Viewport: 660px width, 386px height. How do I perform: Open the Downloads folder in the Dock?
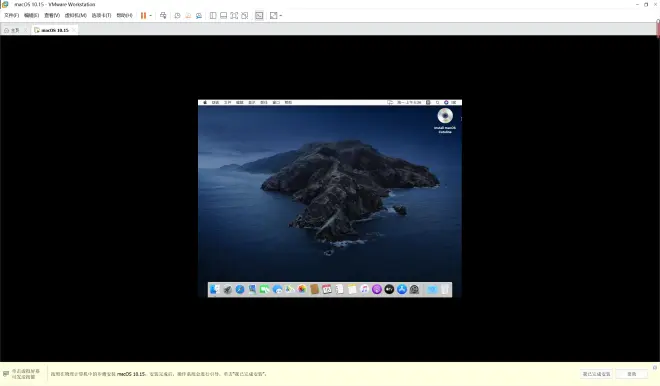[432, 289]
